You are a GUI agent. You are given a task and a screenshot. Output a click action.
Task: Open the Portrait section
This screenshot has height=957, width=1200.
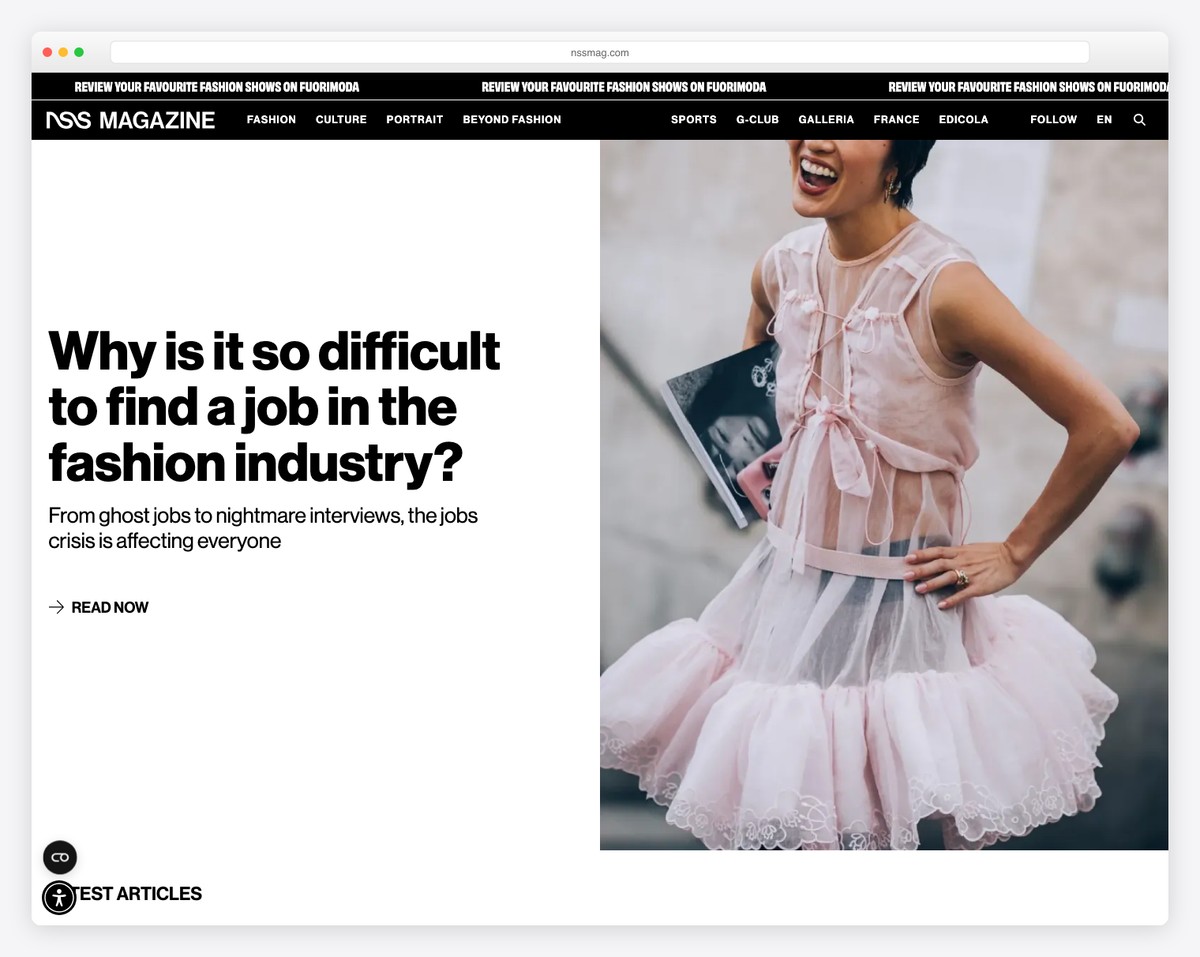(414, 120)
